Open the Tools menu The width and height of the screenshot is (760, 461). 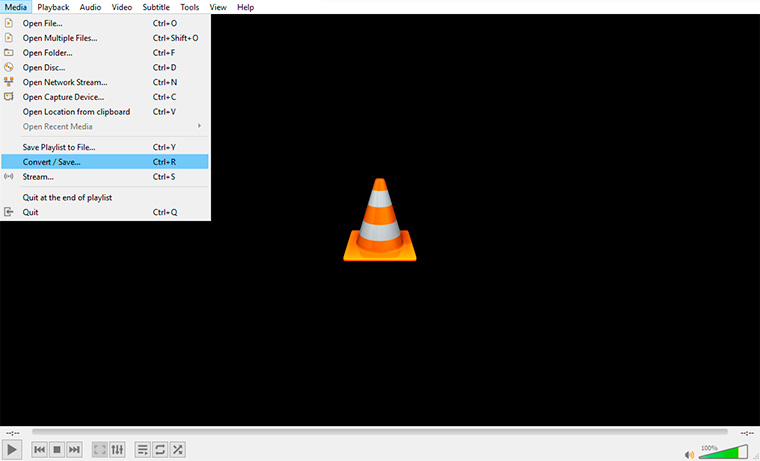click(x=190, y=7)
